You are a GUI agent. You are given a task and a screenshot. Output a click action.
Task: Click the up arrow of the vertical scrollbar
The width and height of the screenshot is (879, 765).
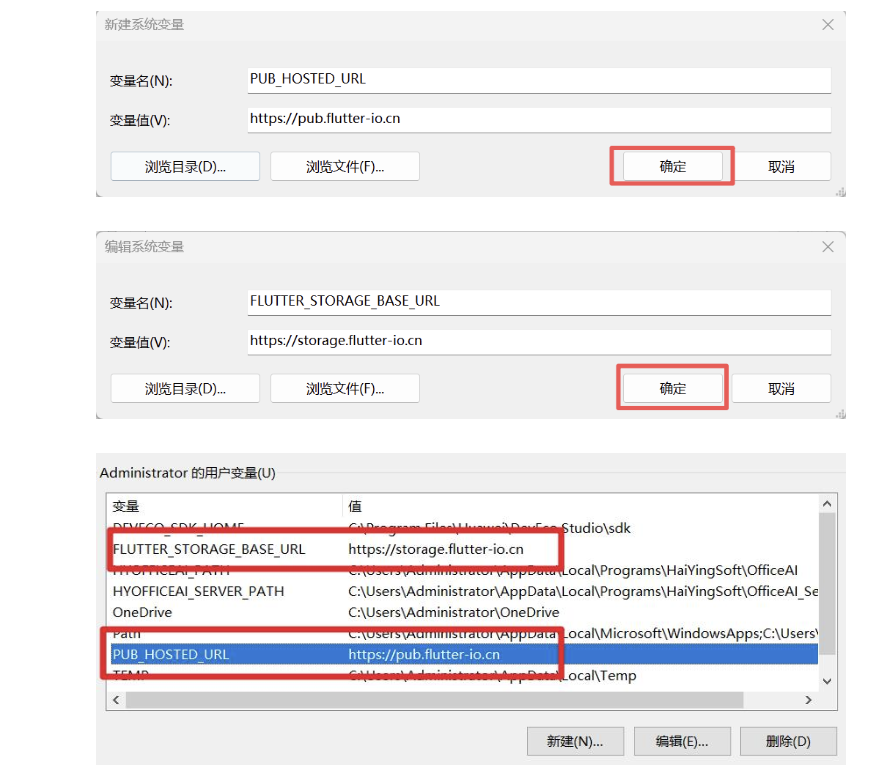pos(827,504)
